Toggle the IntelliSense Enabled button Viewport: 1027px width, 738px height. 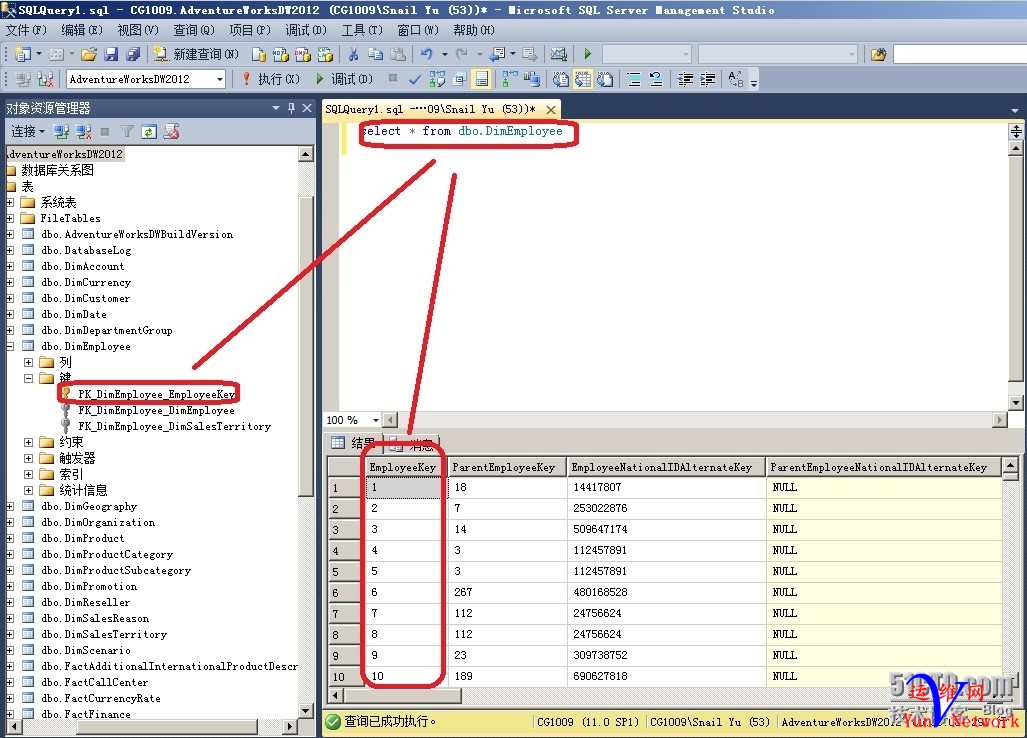point(481,79)
